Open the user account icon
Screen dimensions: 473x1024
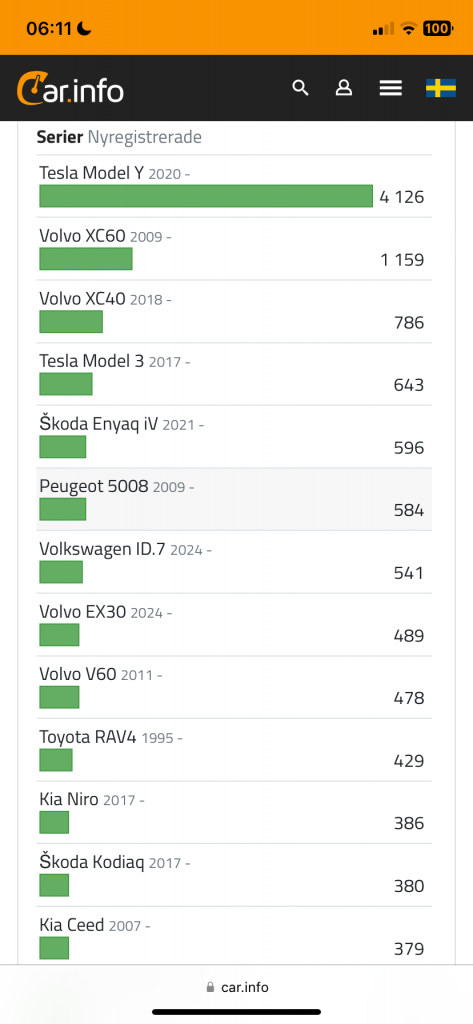(344, 88)
